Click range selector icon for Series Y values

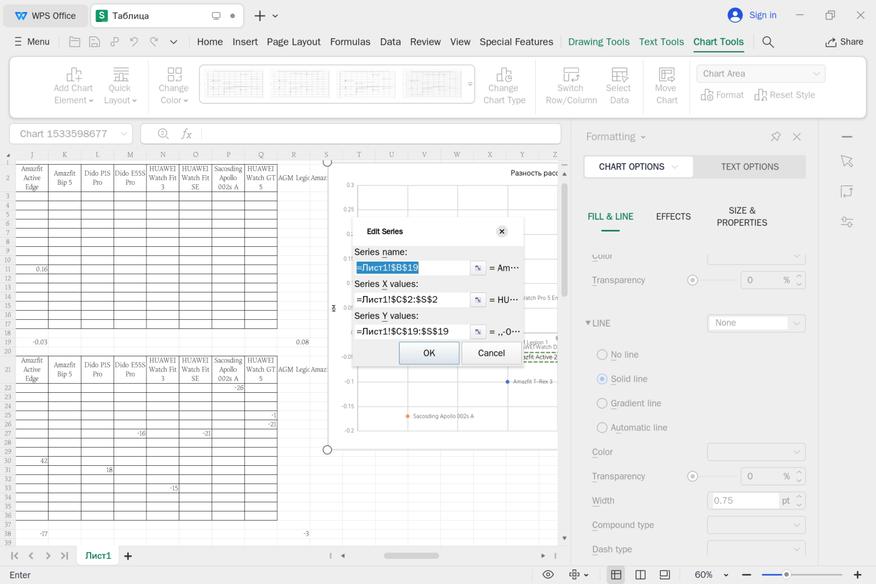478,331
